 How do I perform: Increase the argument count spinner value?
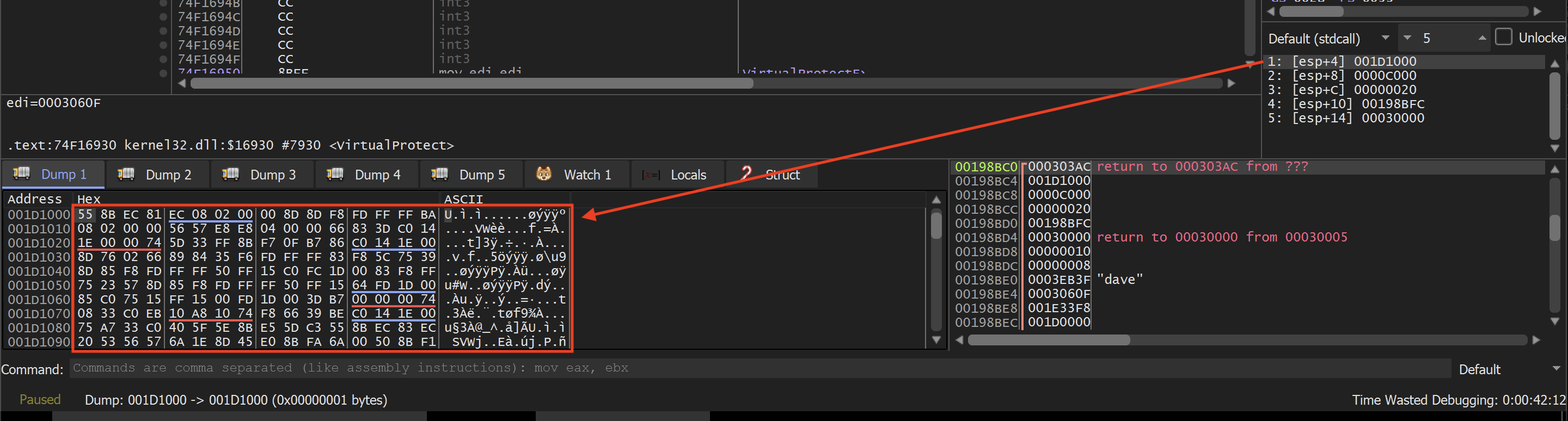pyautogui.click(x=1482, y=38)
